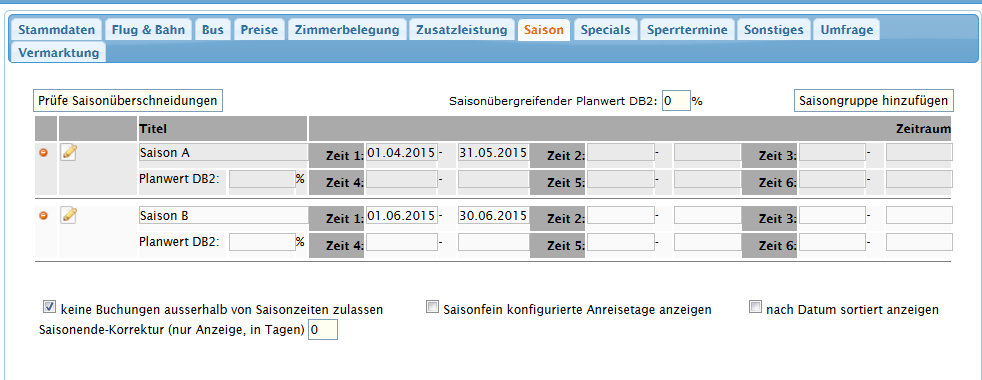Edit Saison A with pencil icon
The height and width of the screenshot is (380, 982).
click(69, 152)
